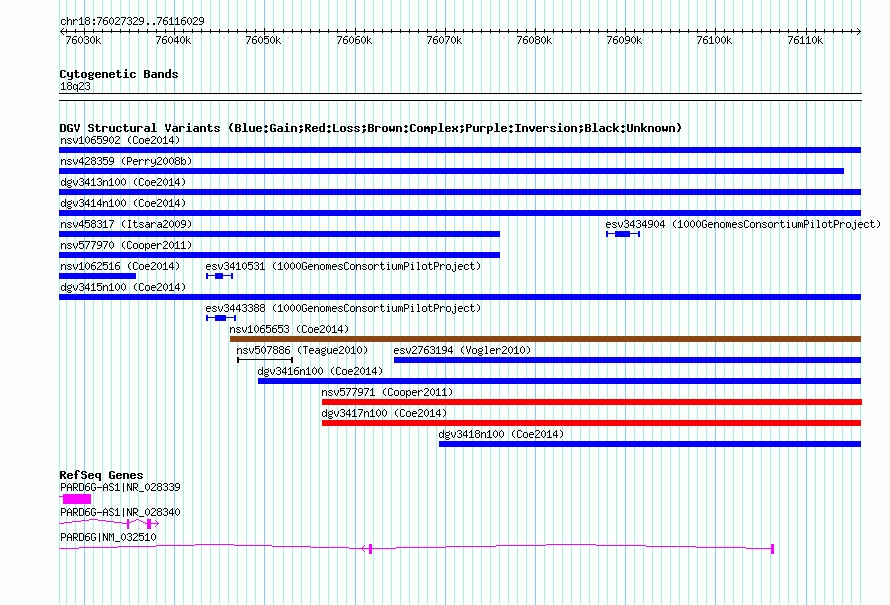Click the 76090k ruler position
The width and height of the screenshot is (890, 605).
click(x=624, y=40)
